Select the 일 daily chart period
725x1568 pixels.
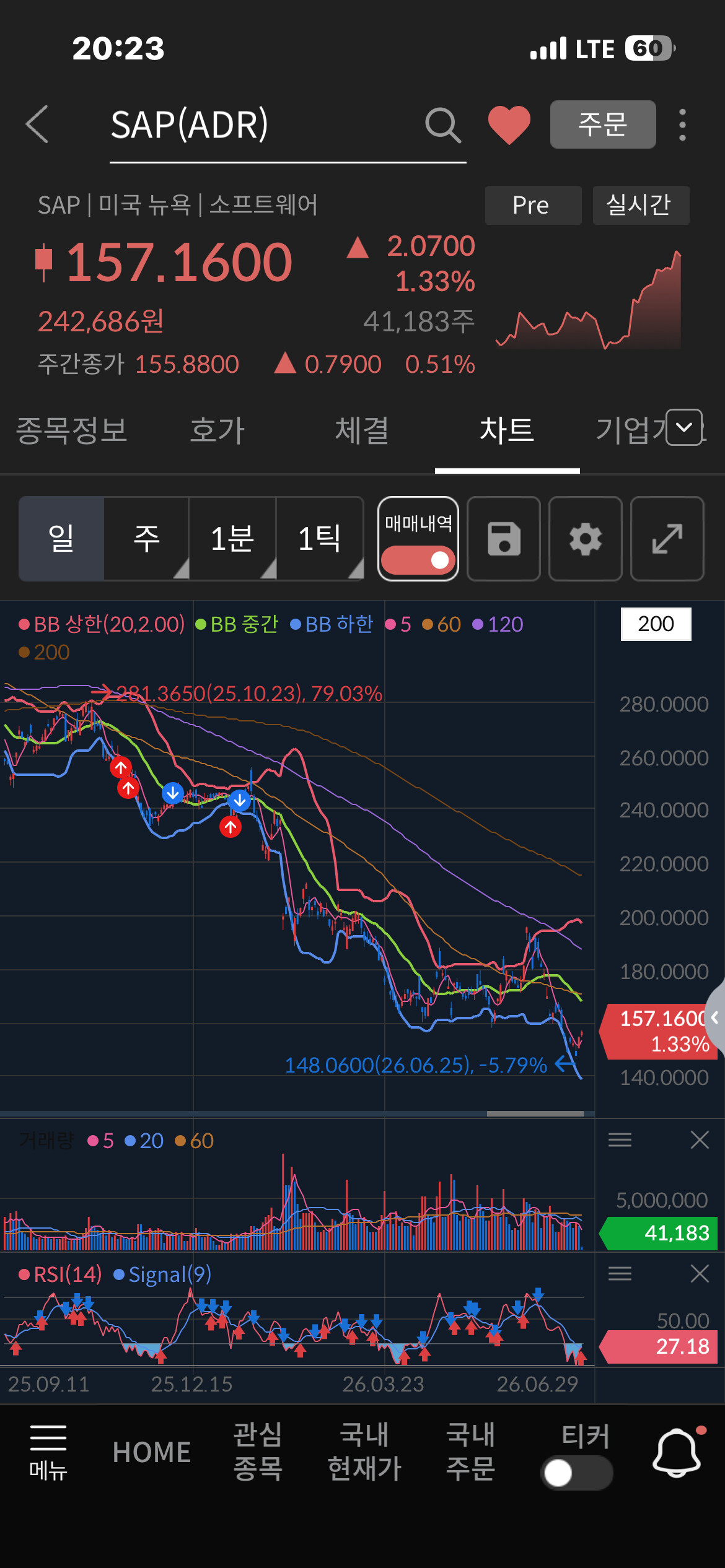61,538
